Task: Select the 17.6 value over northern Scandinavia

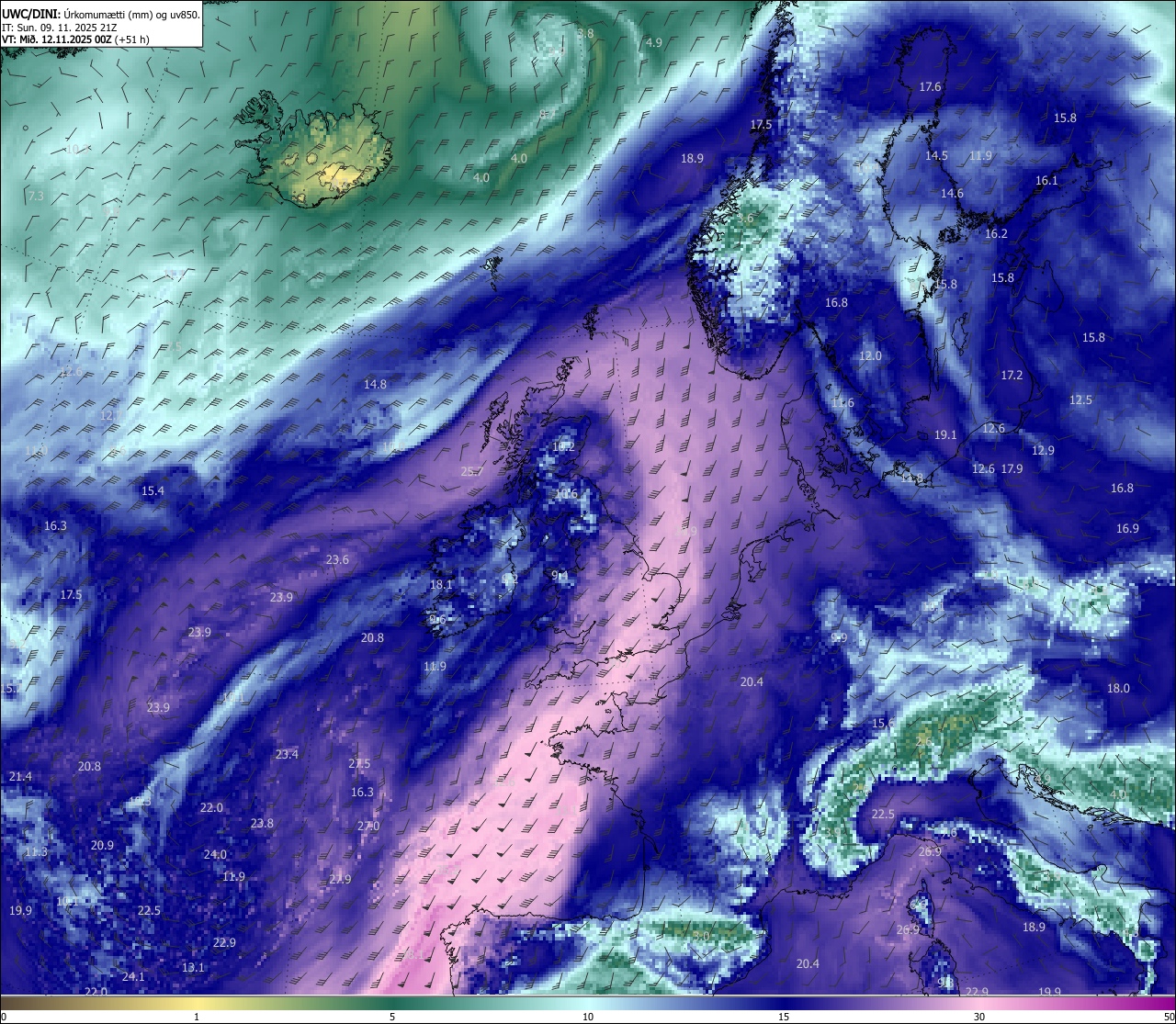Action: click(x=930, y=87)
